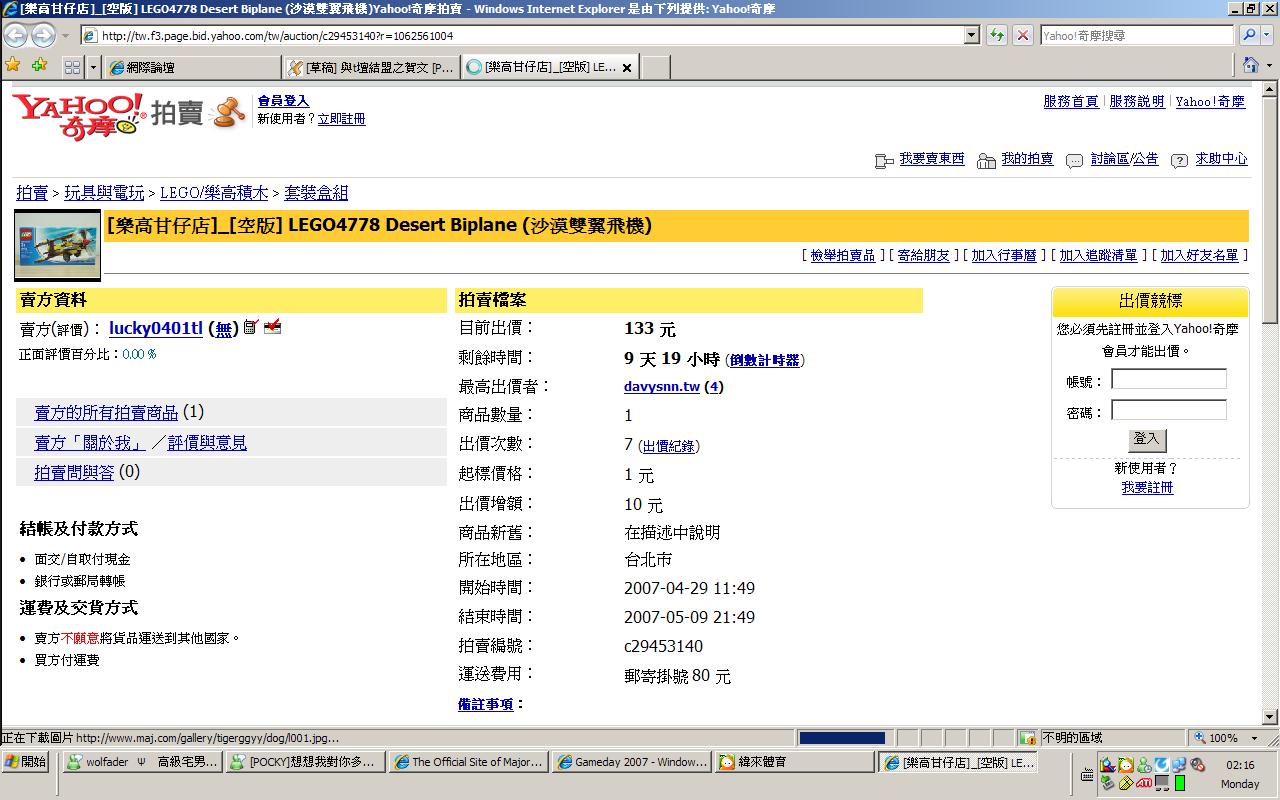The image size is (1280, 800).
Task: Switch to the [草稿] 與t壇結盟之賀文 tab
Action: (x=371, y=67)
